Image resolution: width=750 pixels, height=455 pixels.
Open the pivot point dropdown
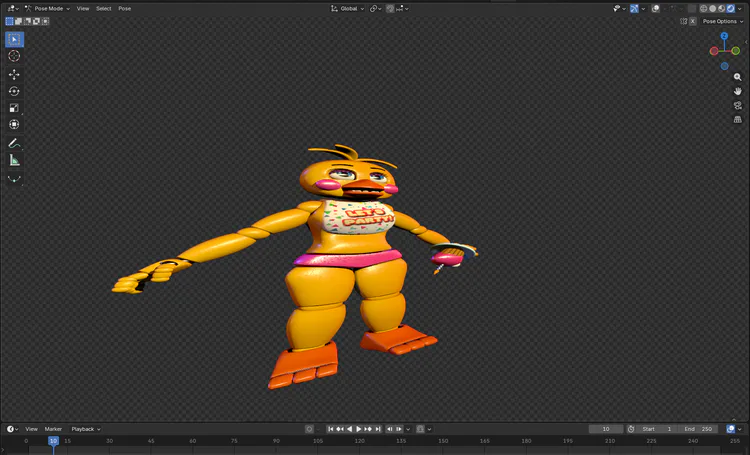click(375, 9)
